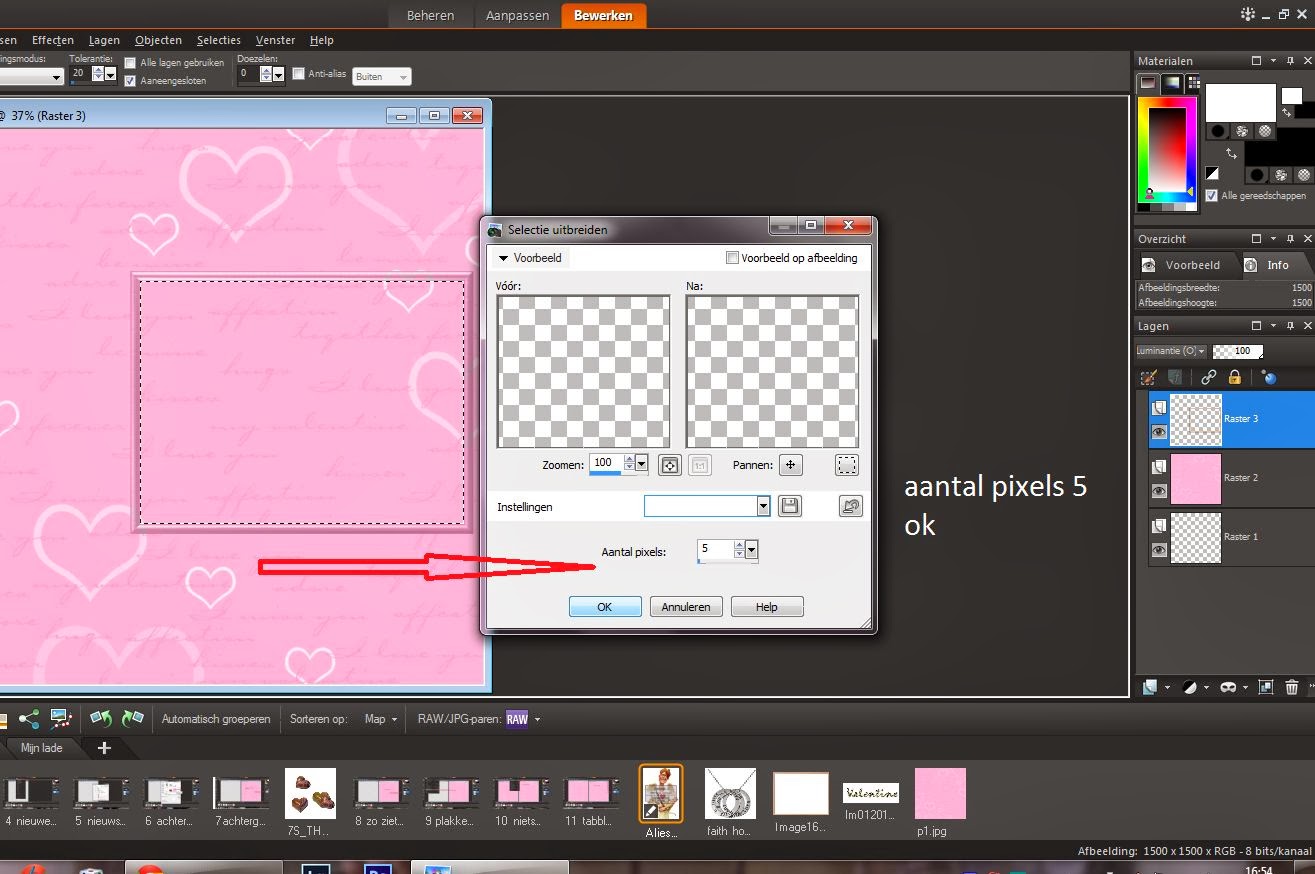Viewport: 1315px width, 874px height.
Task: Hide the Raster 2 layer
Action: tap(1159, 491)
